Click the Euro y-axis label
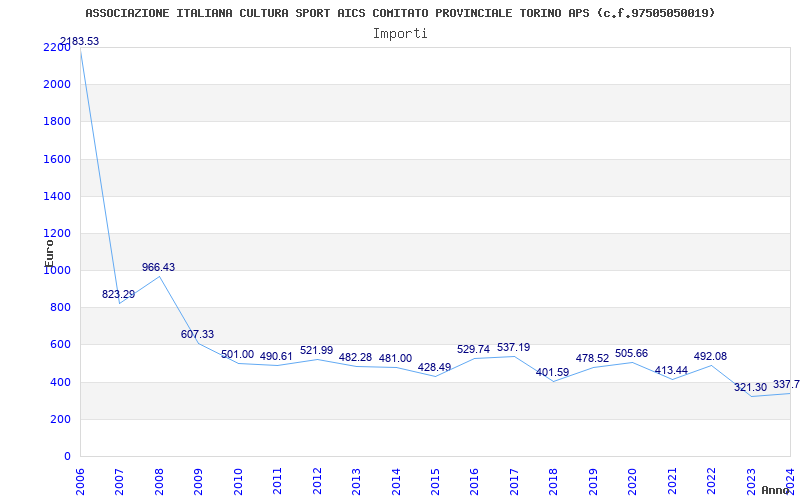Image resolution: width=800 pixels, height=500 pixels. (x=49, y=251)
